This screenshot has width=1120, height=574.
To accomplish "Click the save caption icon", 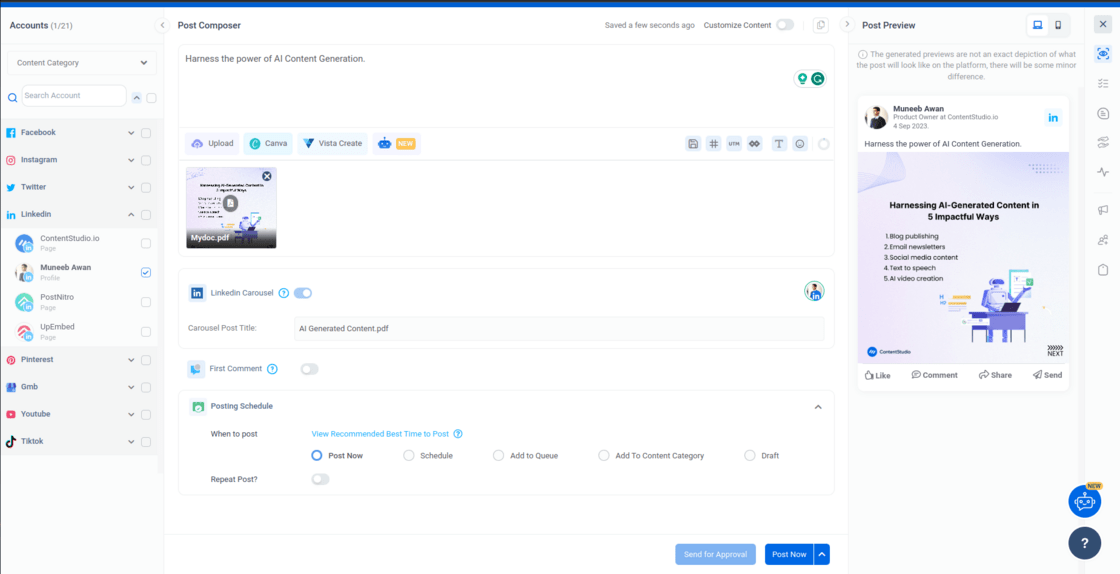I will click(693, 144).
